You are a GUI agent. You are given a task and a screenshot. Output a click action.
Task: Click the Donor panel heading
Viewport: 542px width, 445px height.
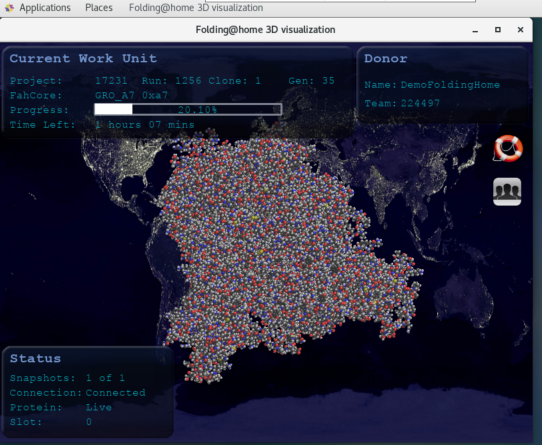click(x=385, y=58)
